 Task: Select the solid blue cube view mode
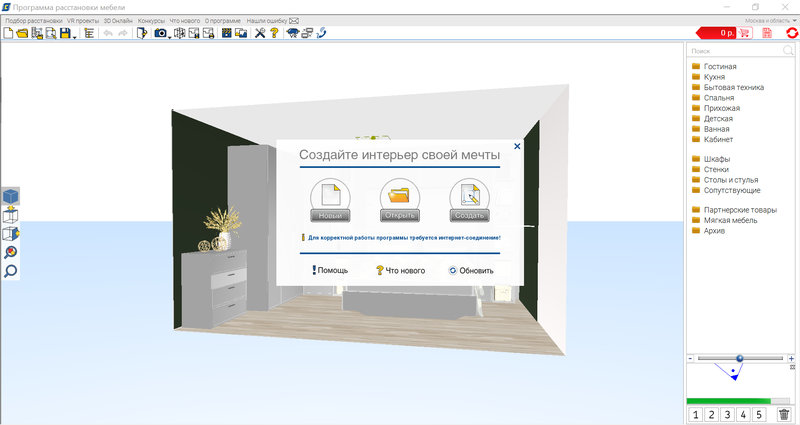(x=11, y=196)
